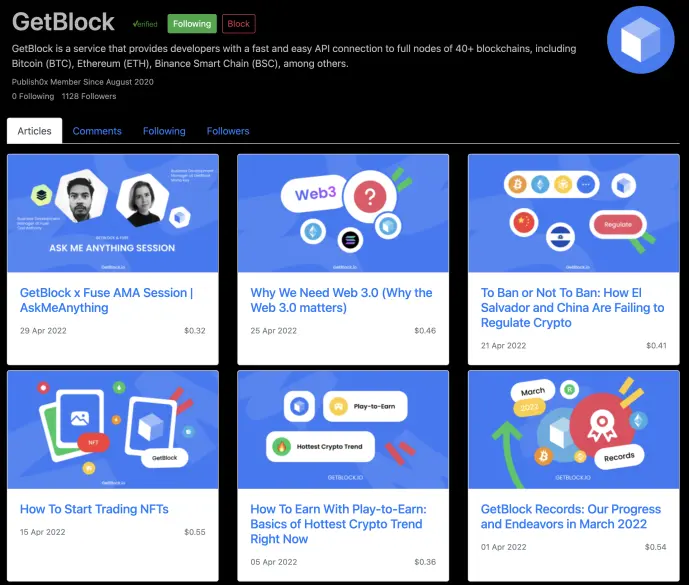Open the Articles tab
Image resolution: width=689 pixels, height=585 pixels.
point(34,131)
